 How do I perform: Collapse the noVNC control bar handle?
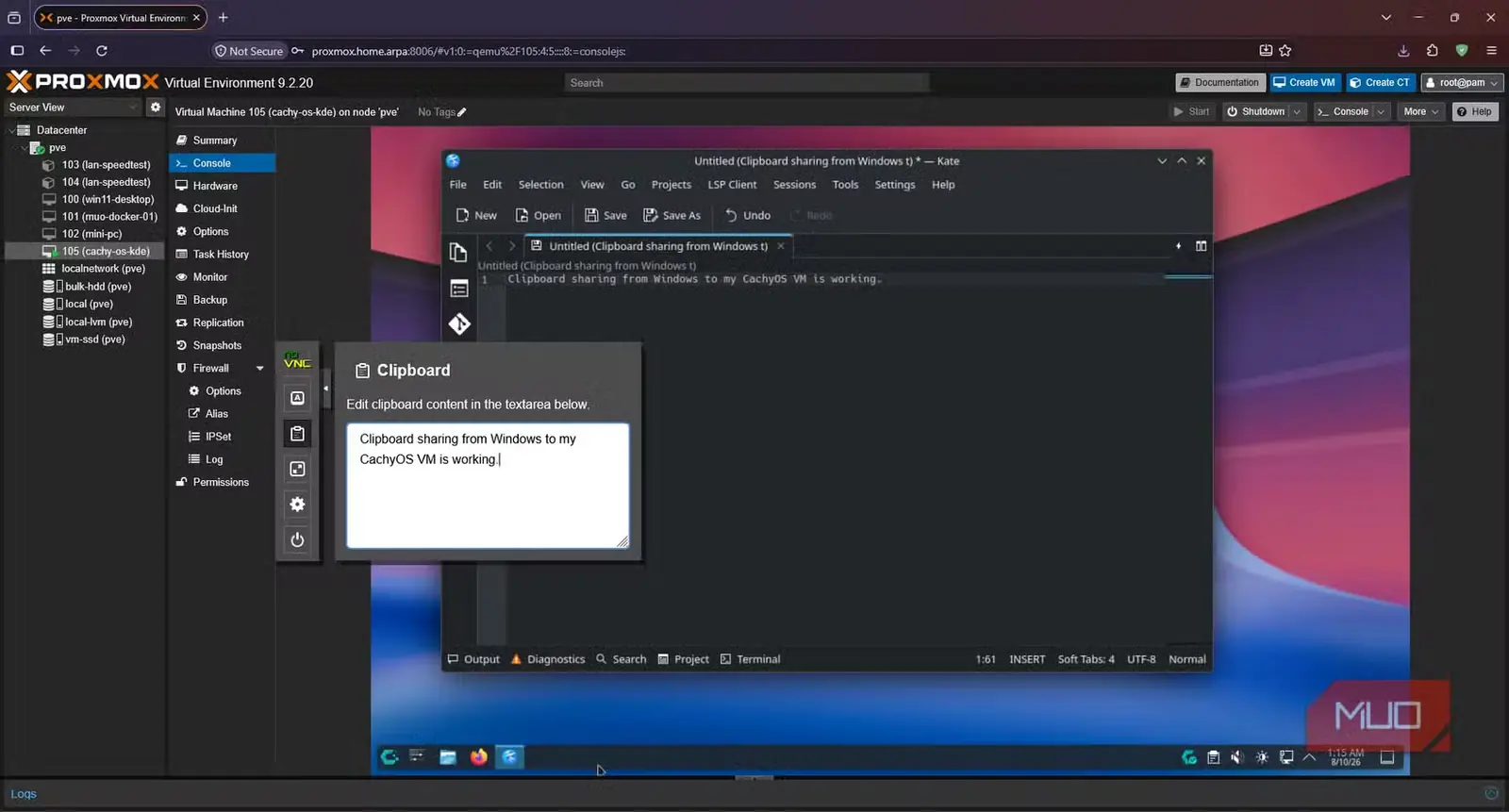326,388
